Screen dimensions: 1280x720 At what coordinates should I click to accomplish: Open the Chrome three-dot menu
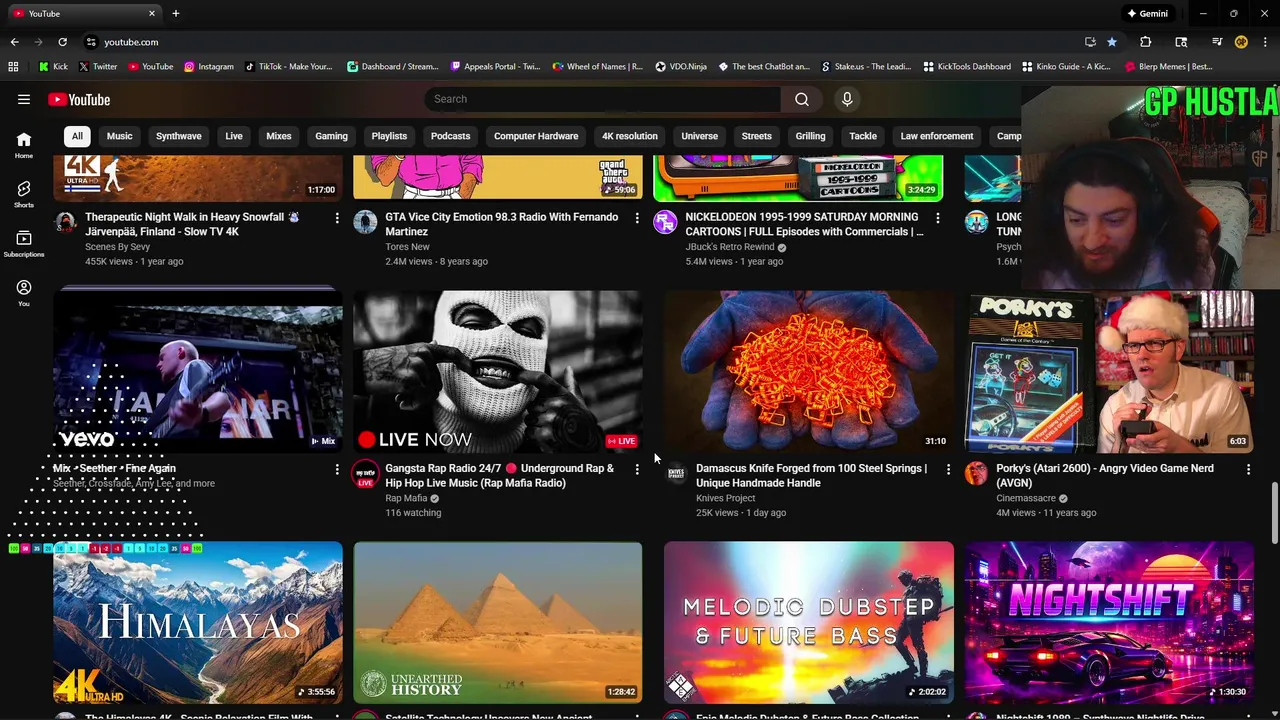click(x=1266, y=42)
